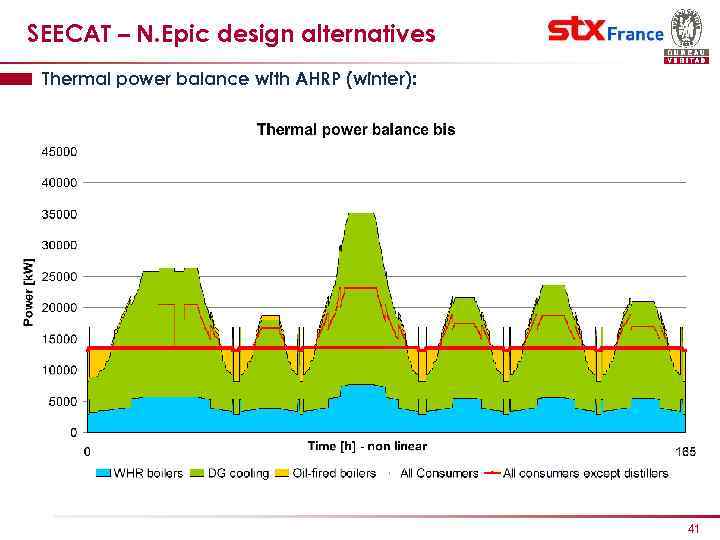Click the 'Time [h] - non linear' axis label
Image resolution: width=720 pixels, height=540 pixels.
click(x=367, y=446)
